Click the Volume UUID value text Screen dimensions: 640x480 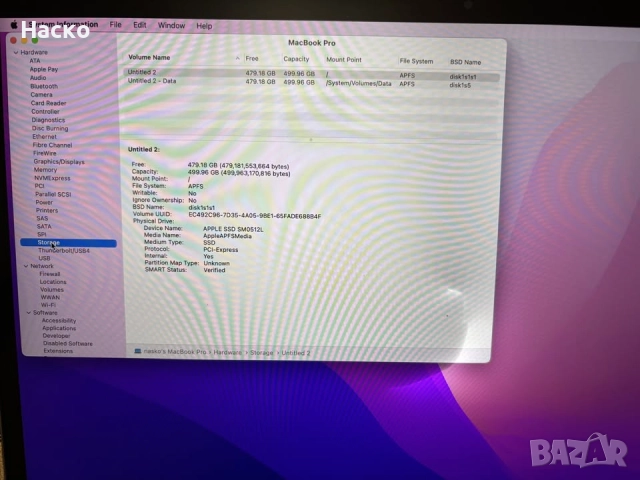(255, 215)
